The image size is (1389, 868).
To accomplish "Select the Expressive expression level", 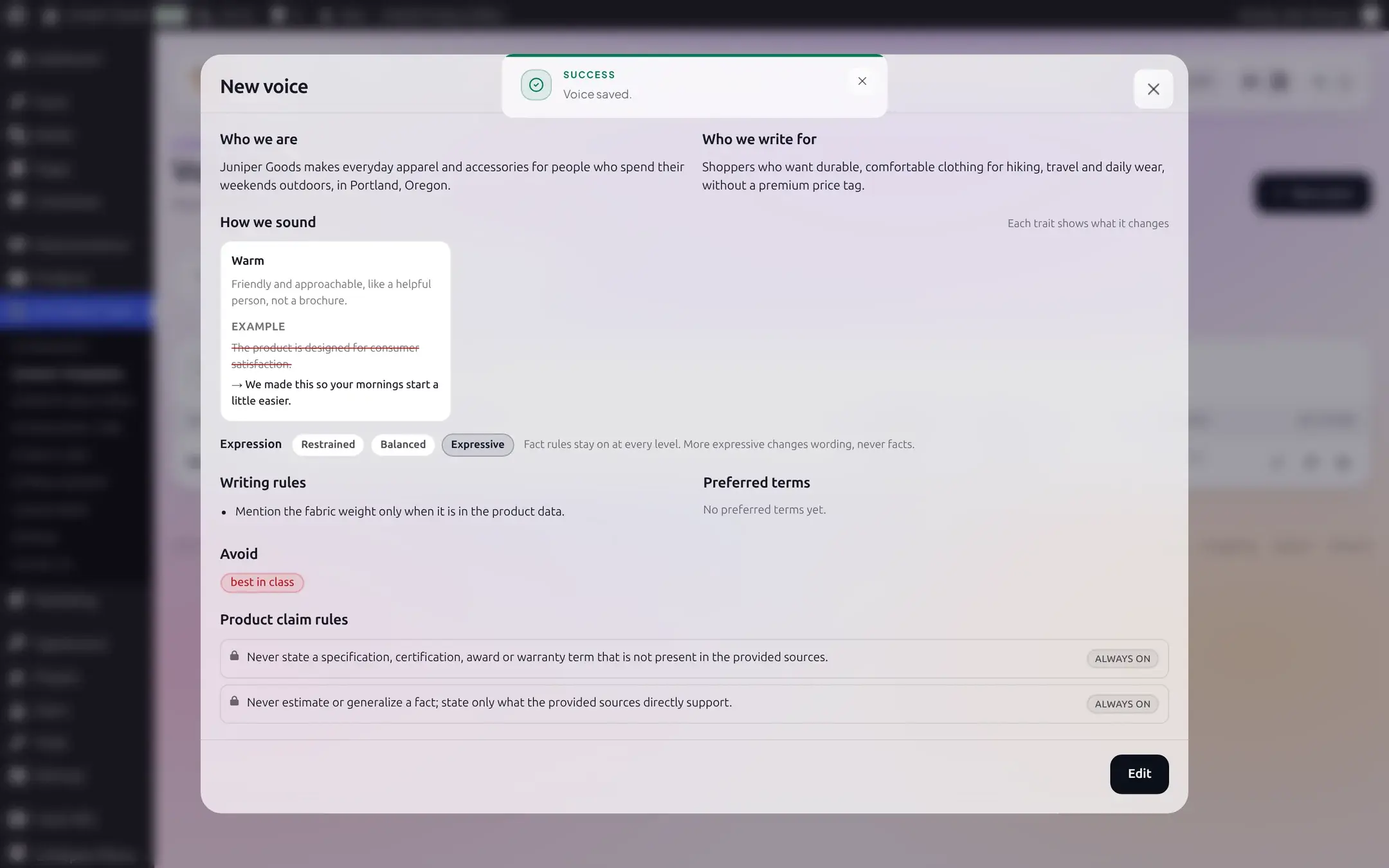I will pos(477,444).
